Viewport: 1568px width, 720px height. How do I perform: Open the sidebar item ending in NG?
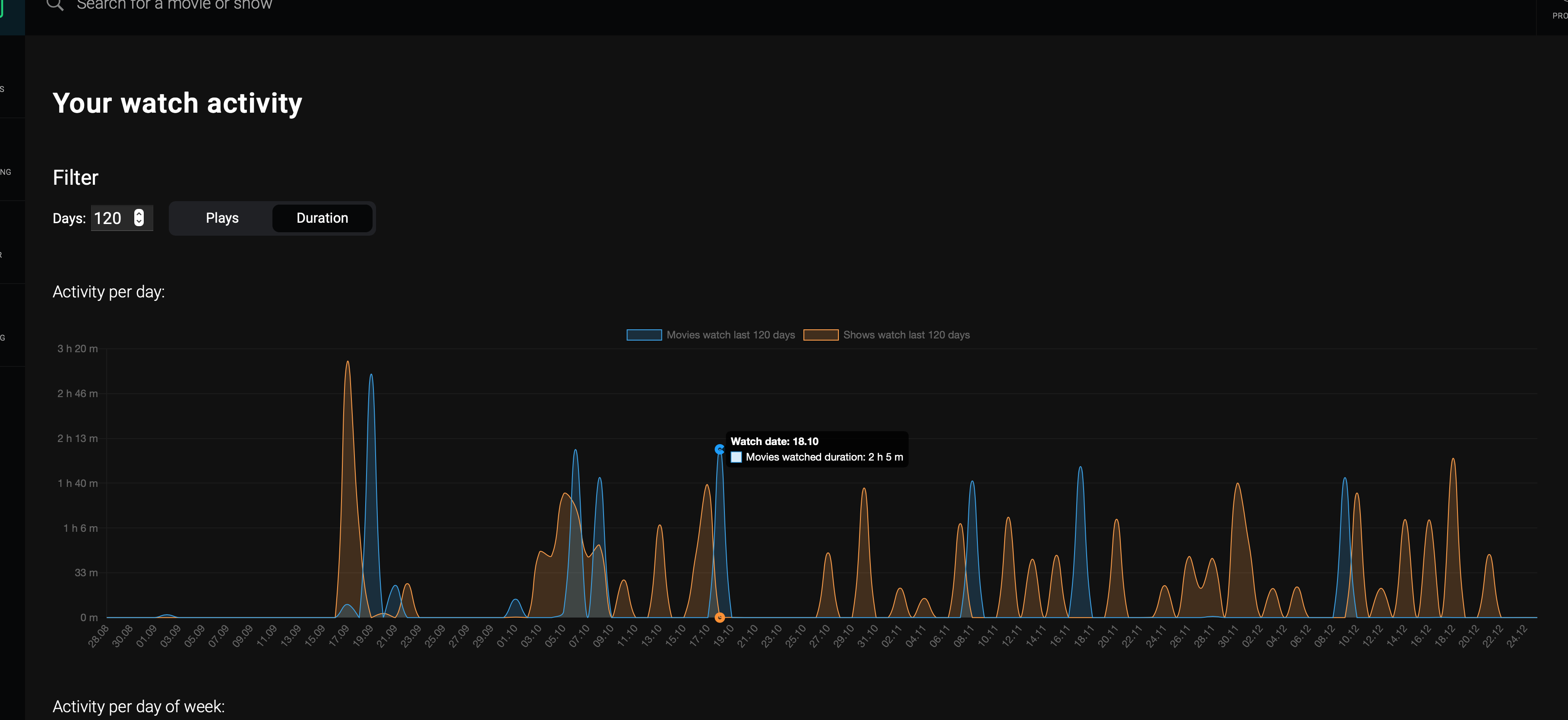(6, 172)
